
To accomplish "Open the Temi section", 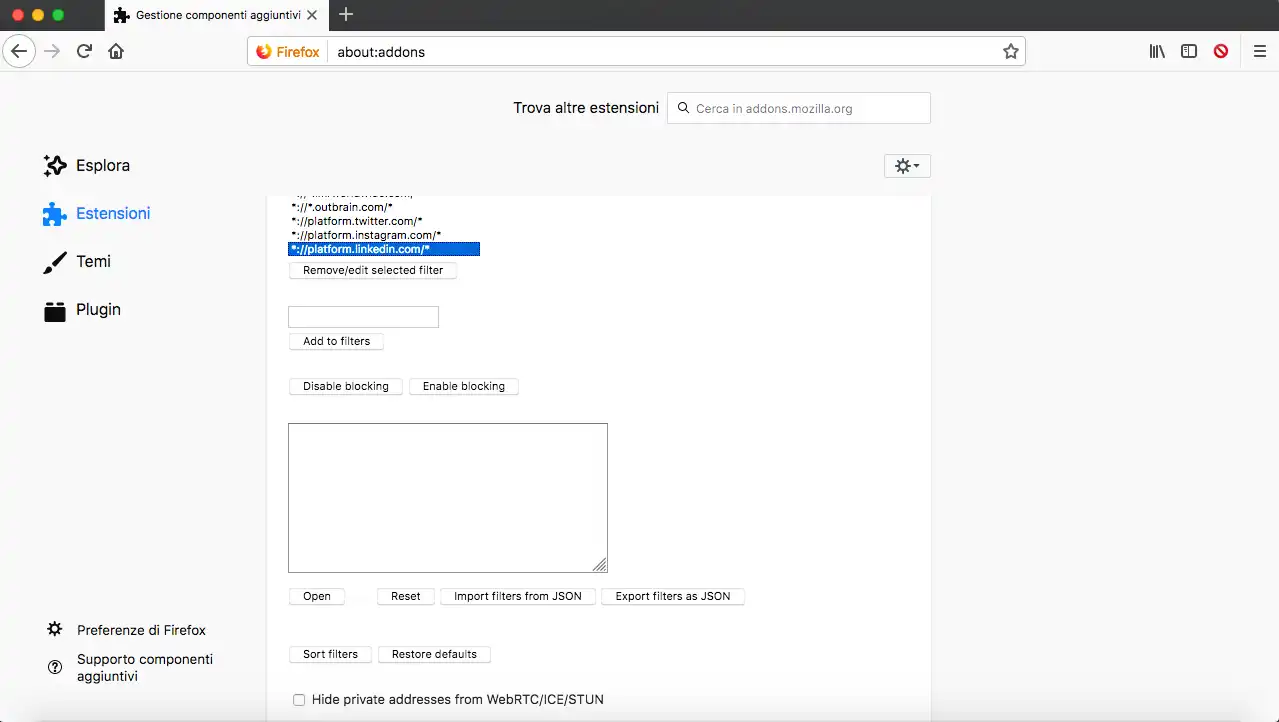I will coord(93,262).
